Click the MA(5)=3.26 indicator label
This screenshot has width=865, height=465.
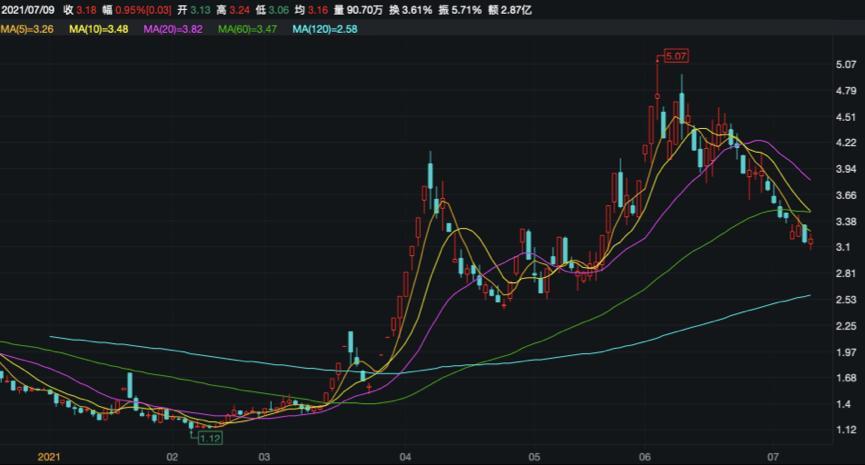tap(27, 30)
